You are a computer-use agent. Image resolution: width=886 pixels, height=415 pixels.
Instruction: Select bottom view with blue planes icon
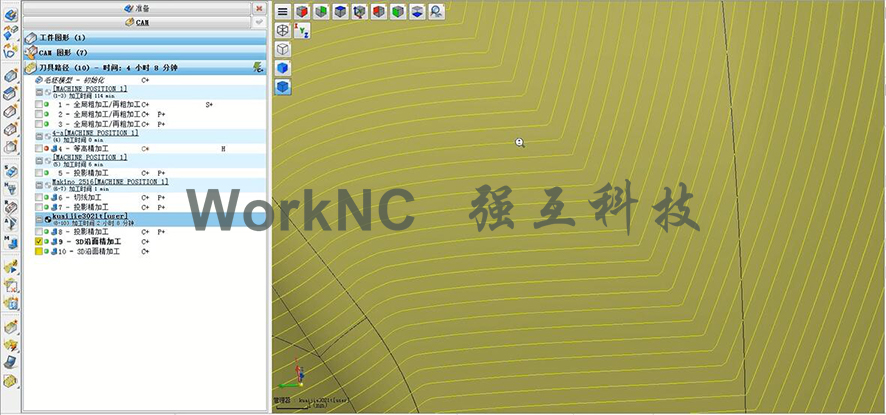[x=418, y=11]
